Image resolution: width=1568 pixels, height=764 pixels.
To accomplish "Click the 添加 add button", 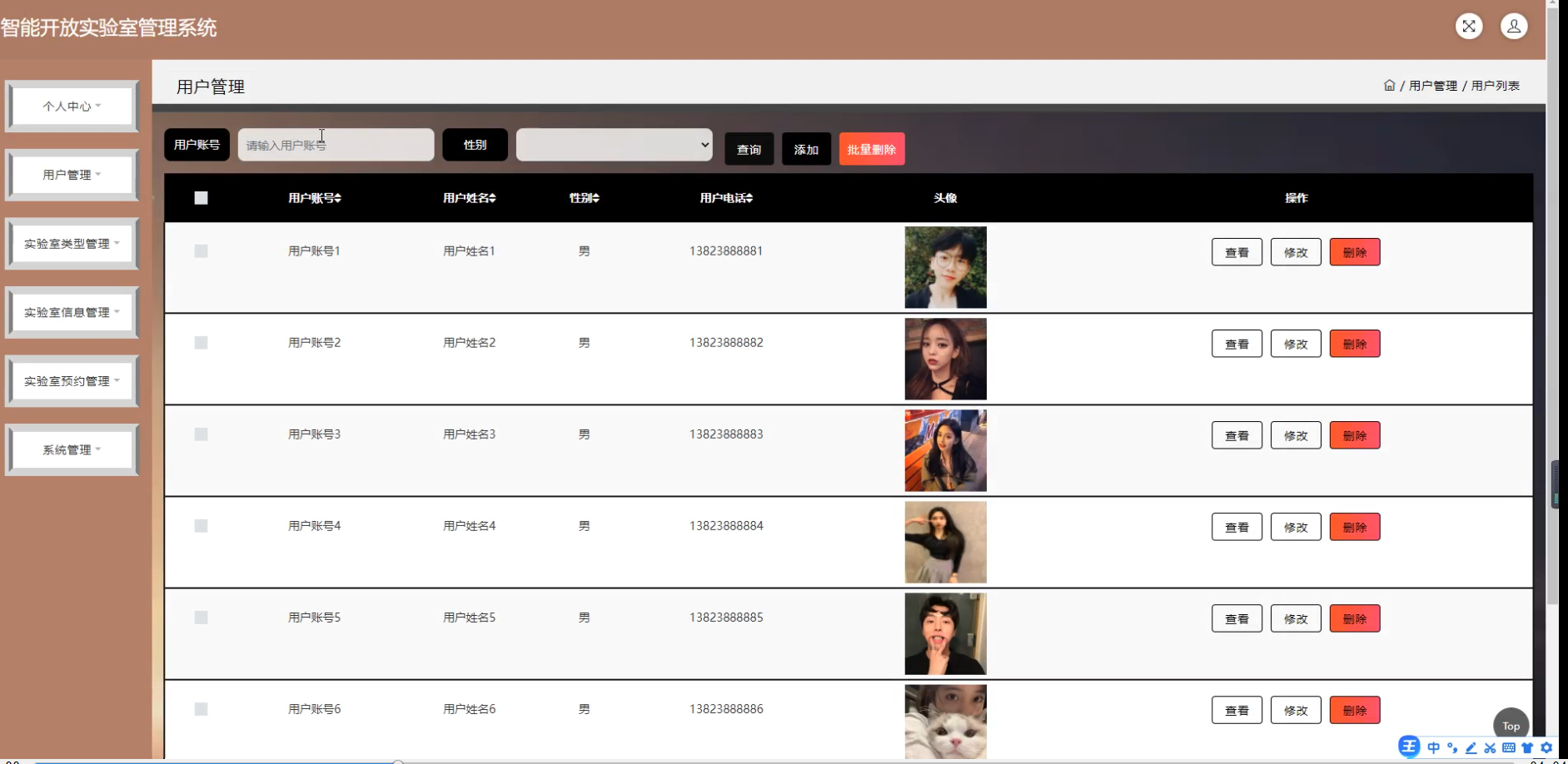I will (806, 149).
